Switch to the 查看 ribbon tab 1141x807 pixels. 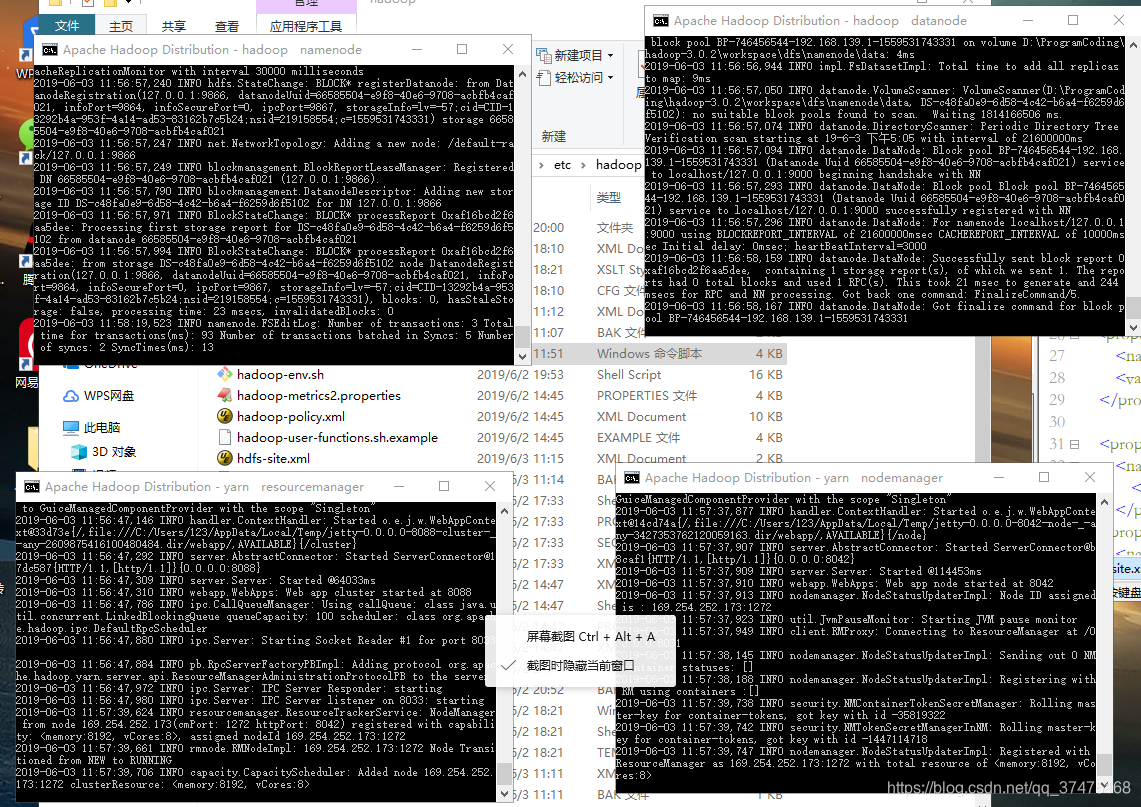(x=227, y=26)
